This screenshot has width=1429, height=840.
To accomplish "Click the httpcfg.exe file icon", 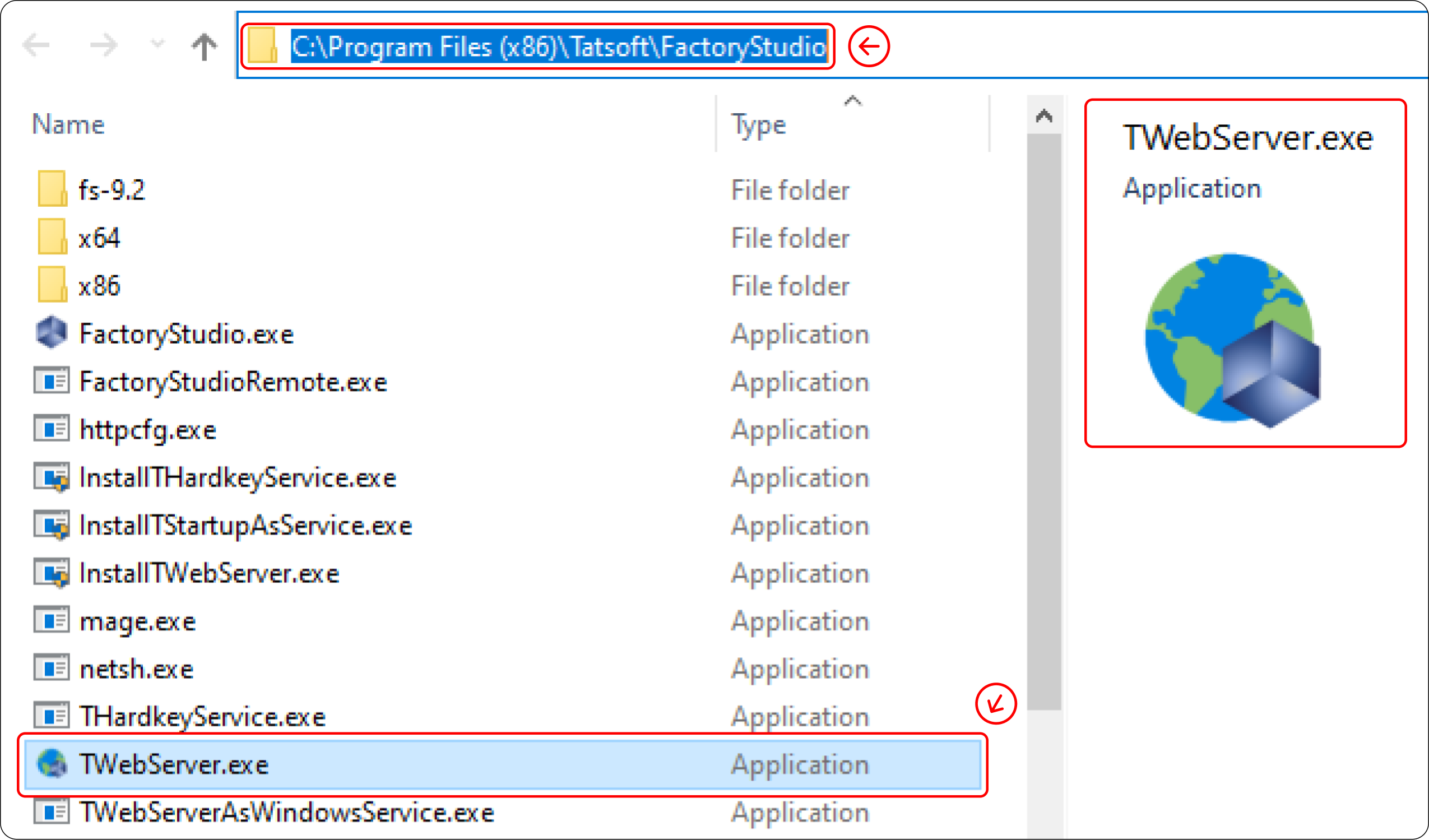I will tap(52, 429).
